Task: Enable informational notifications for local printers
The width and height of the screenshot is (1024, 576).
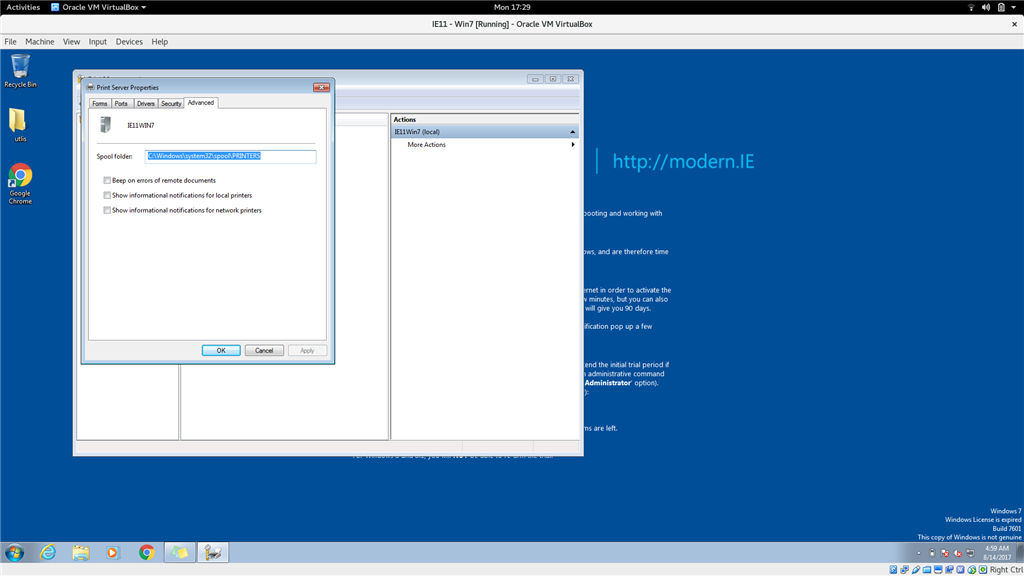Action: (107, 195)
